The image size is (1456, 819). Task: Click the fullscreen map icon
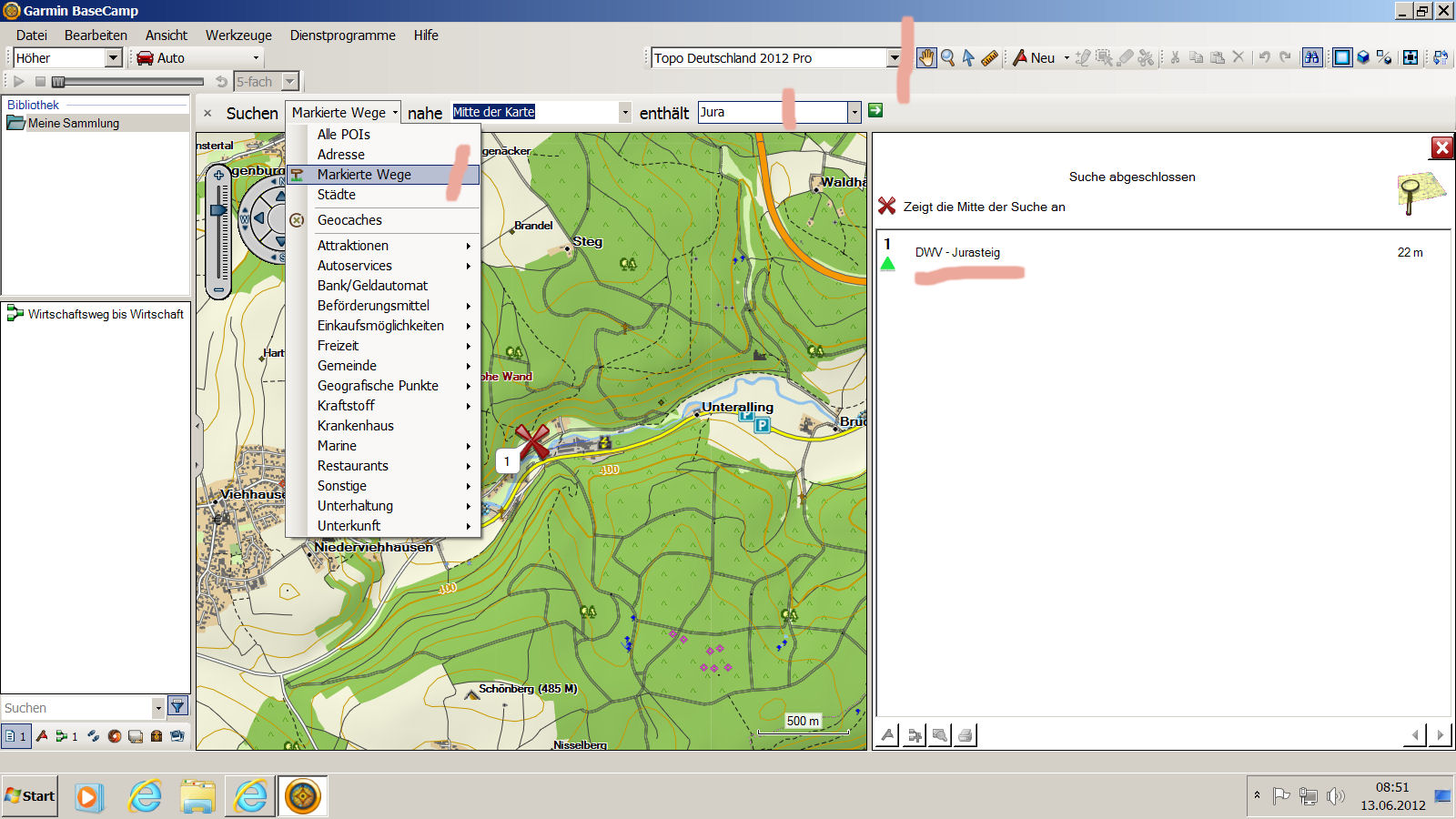coord(1410,57)
